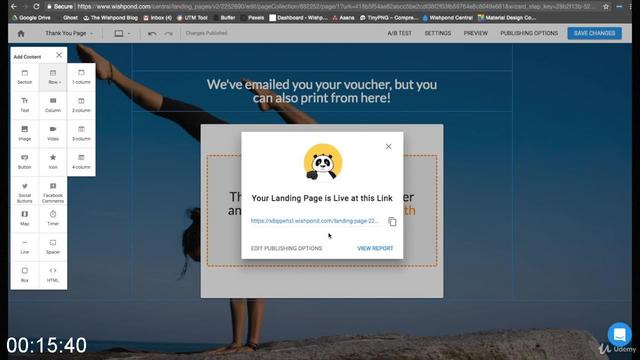Open The Wishpond Blog bookmark
Screen dimensions: 640x360
[111, 18]
